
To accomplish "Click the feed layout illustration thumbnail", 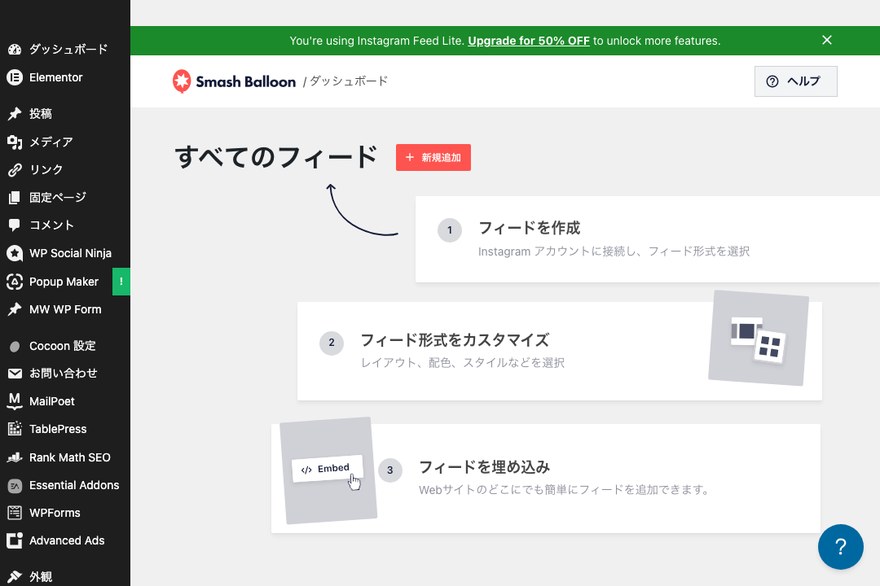I will coord(758,338).
